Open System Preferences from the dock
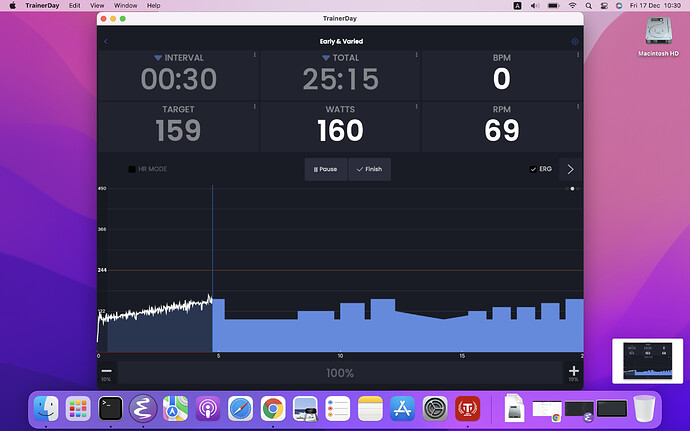The image size is (690, 431). pyautogui.click(x=435, y=409)
